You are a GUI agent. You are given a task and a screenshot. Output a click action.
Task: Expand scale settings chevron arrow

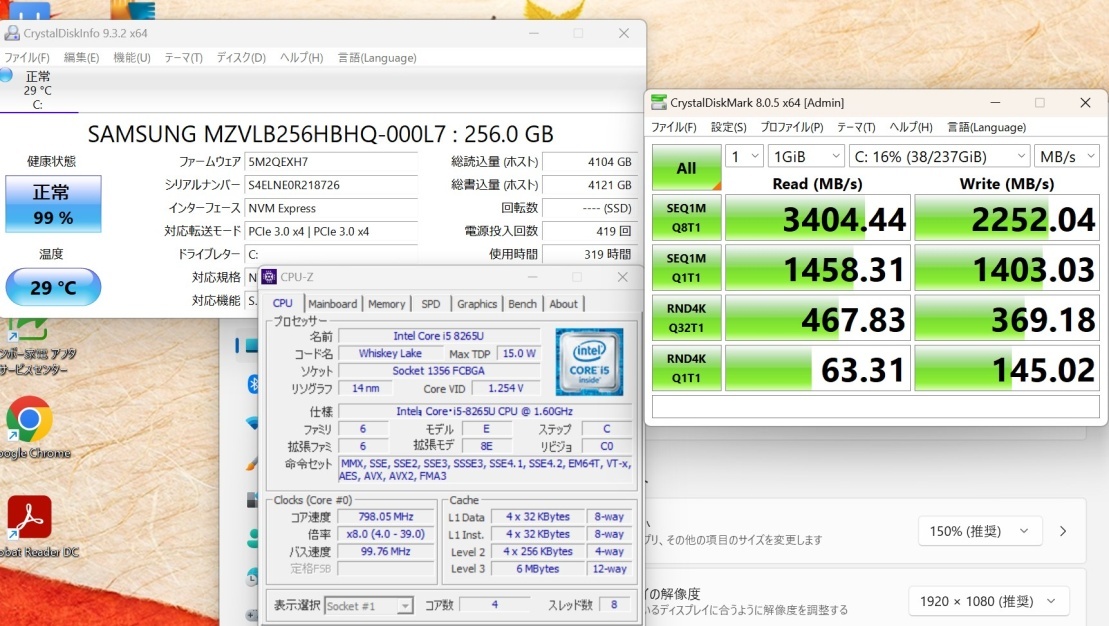pyautogui.click(x=1063, y=531)
